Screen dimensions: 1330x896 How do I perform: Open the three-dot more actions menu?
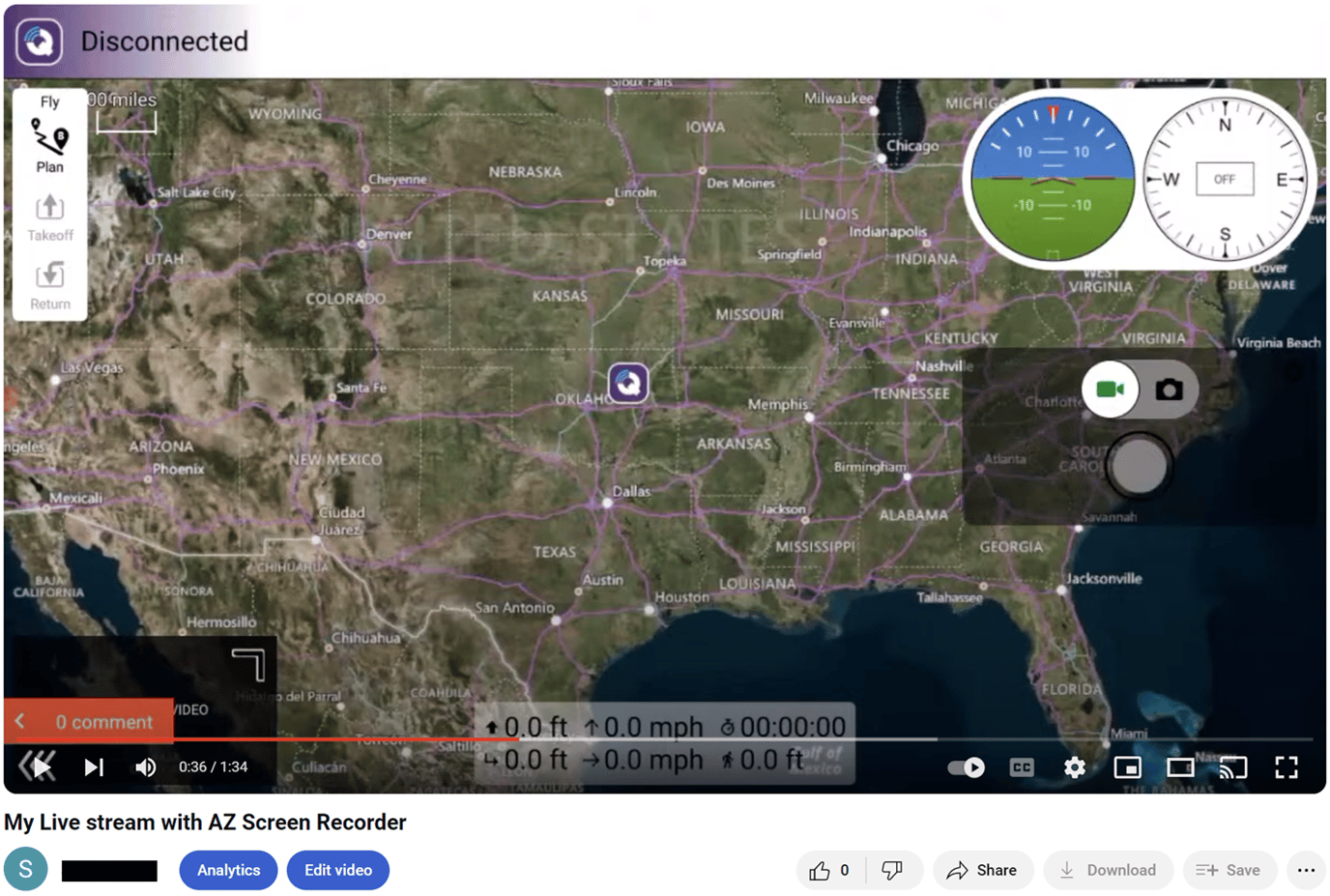(1306, 869)
